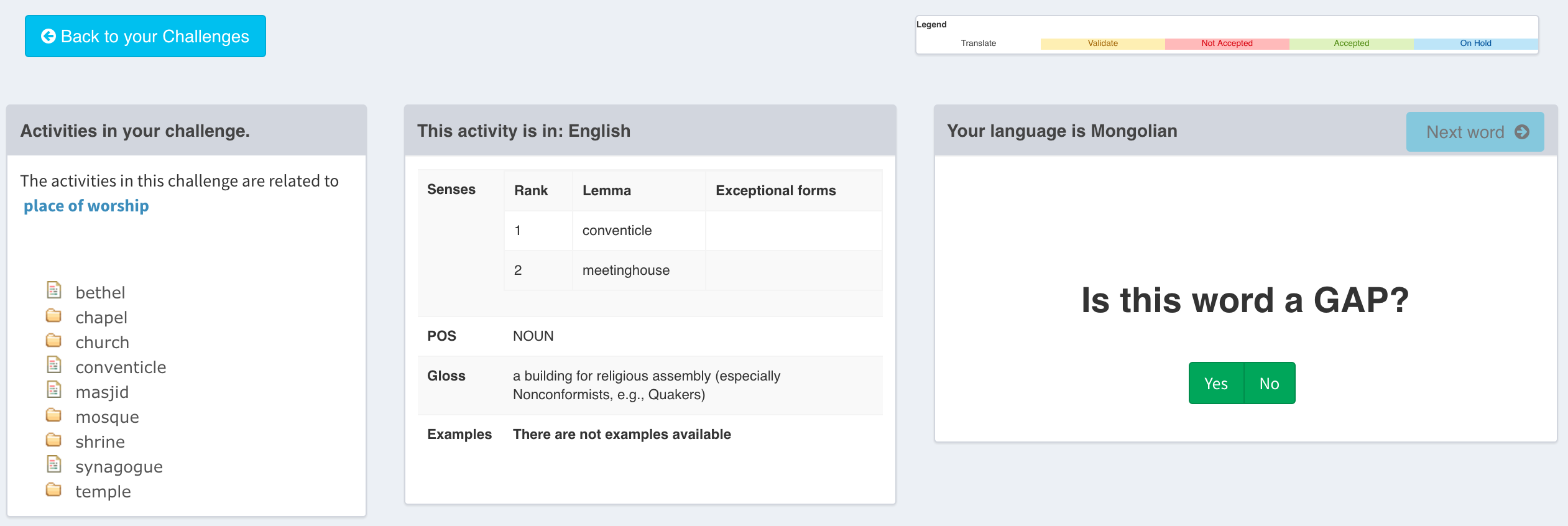Click the folder icon beside temple
This screenshot has height=526, width=1568.
tap(54, 490)
